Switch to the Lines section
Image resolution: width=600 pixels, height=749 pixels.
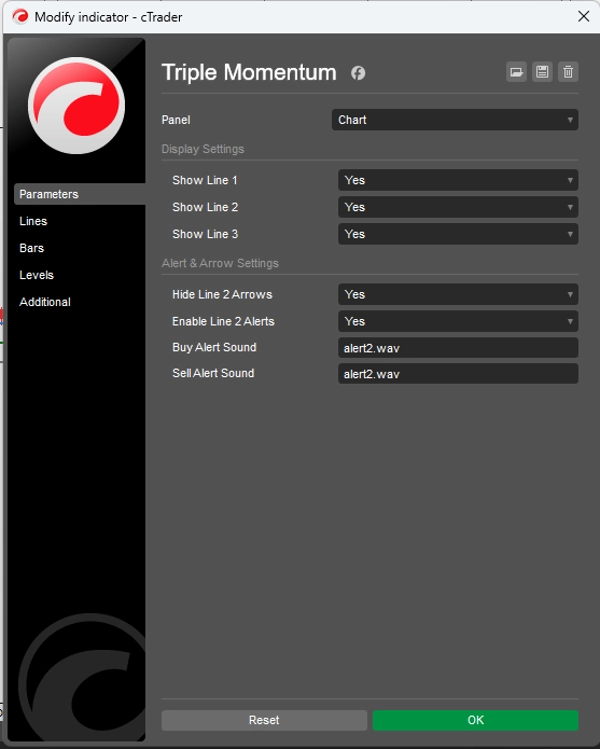(x=33, y=221)
